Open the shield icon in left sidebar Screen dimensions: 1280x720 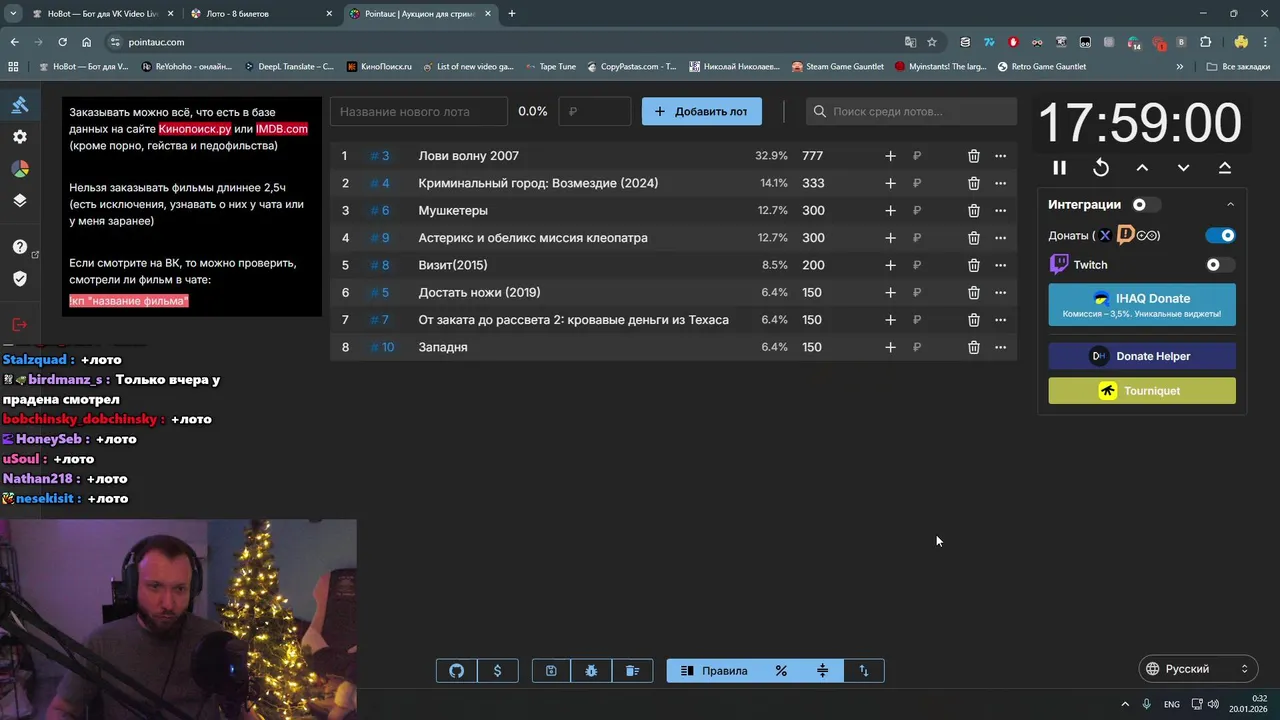[x=20, y=278]
